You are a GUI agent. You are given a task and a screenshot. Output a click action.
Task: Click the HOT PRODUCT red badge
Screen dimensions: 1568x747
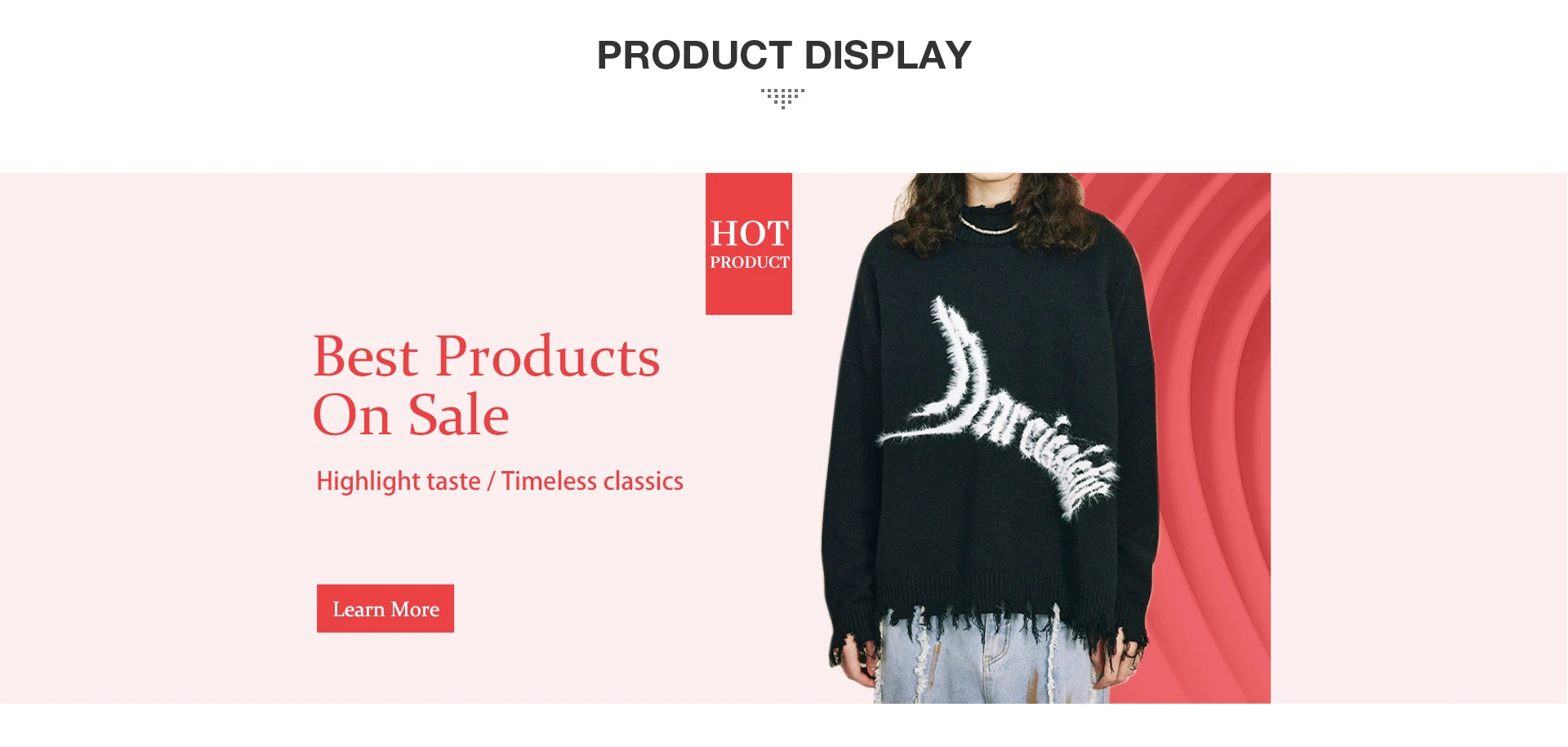coord(749,244)
